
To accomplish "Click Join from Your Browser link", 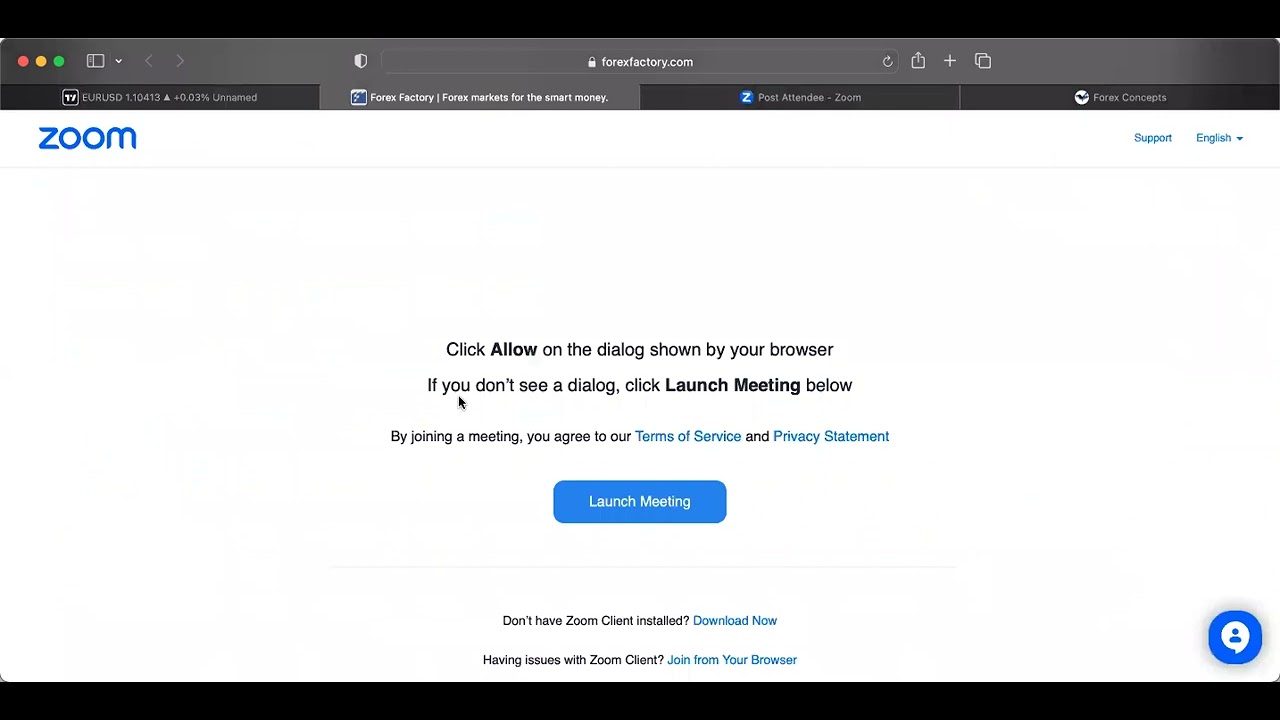I will click(x=732, y=660).
